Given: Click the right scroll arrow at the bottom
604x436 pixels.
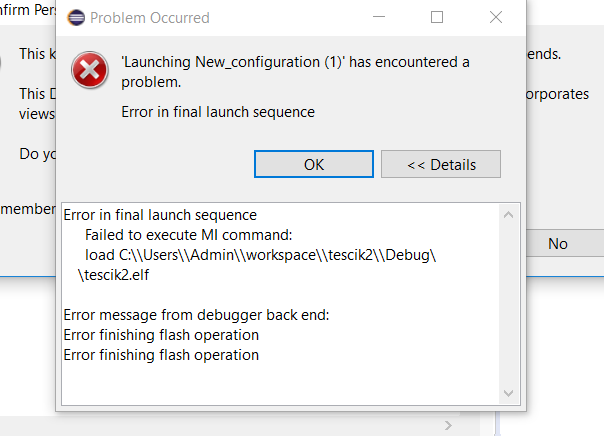Looking at the screenshot, I should point(448,426).
